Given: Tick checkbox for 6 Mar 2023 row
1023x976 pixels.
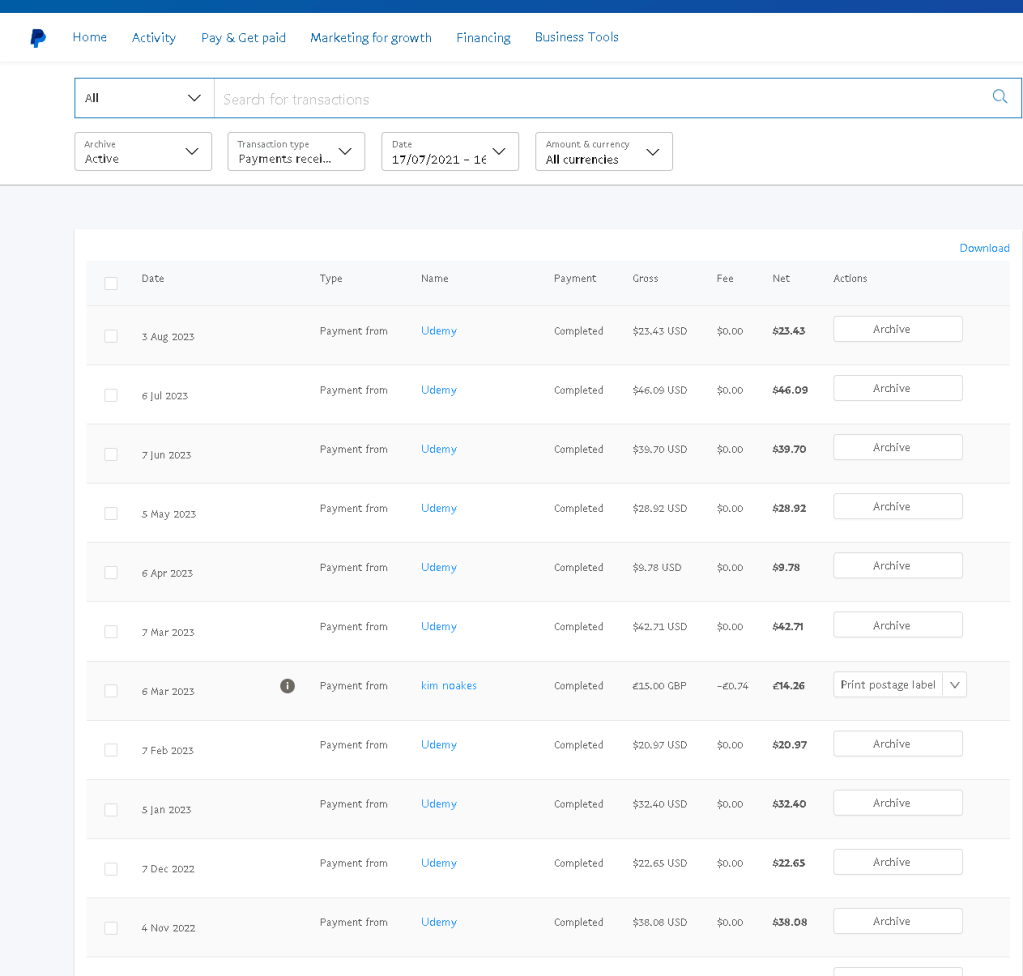Looking at the screenshot, I should 111,690.
